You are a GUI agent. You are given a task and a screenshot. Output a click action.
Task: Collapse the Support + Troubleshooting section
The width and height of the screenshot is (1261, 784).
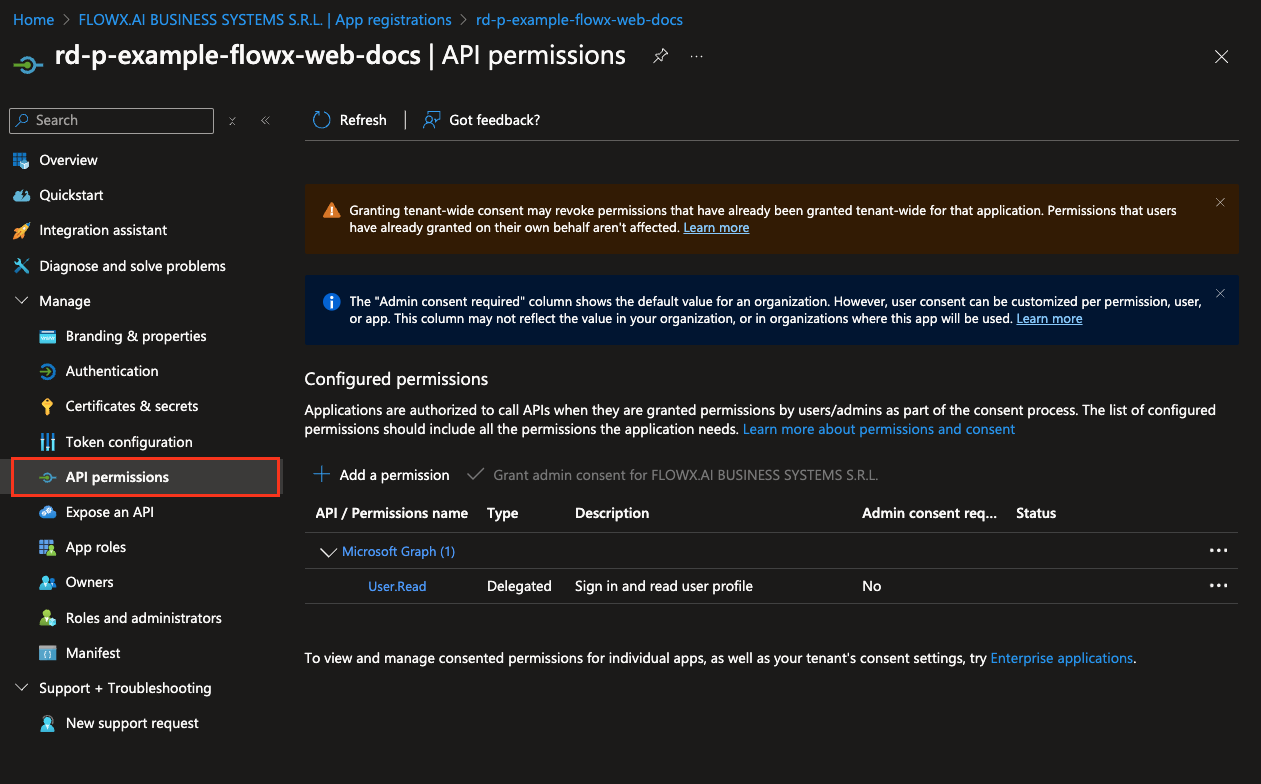click(21, 688)
